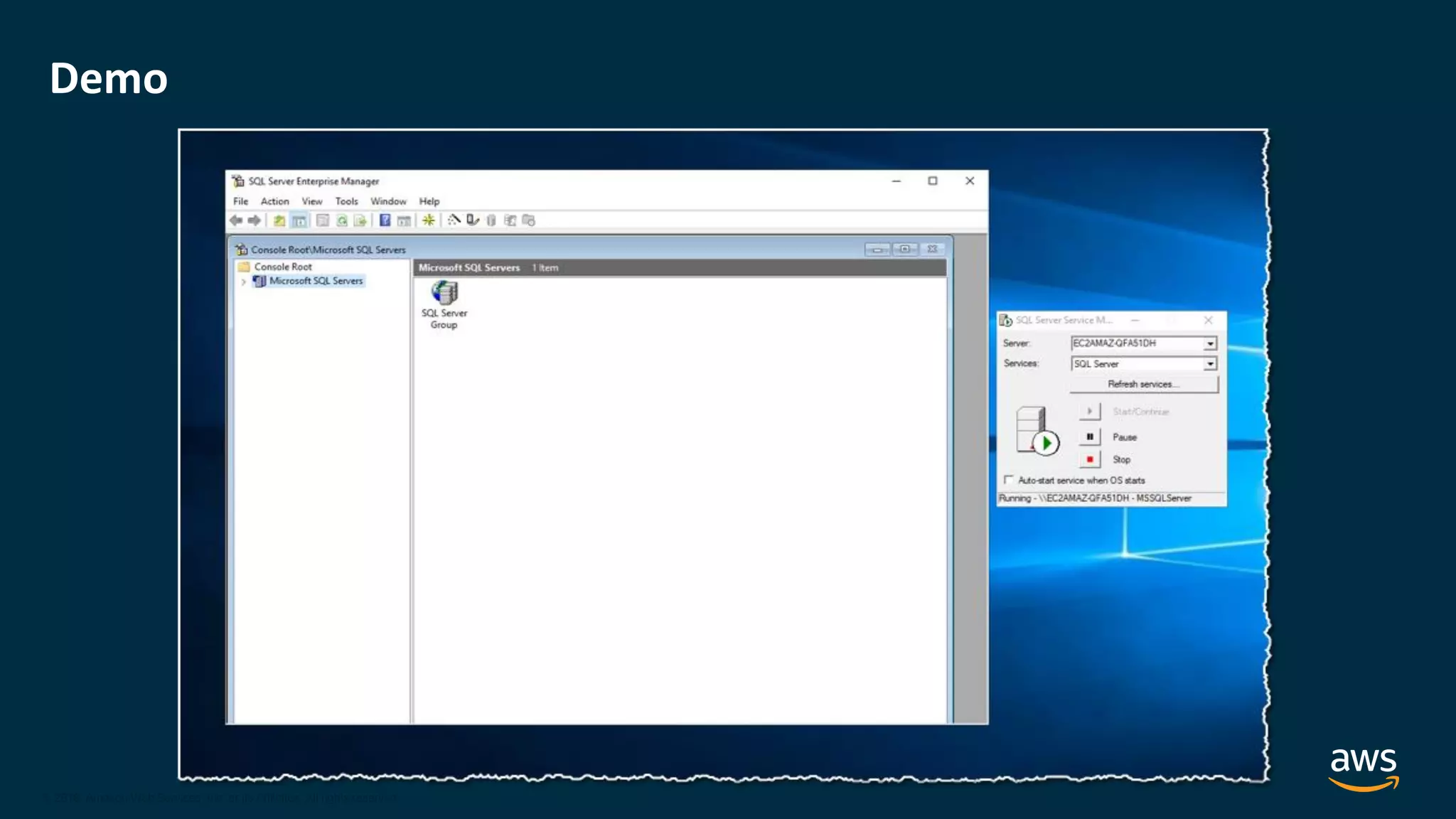Open Help via blue question-mark icon

point(385,220)
